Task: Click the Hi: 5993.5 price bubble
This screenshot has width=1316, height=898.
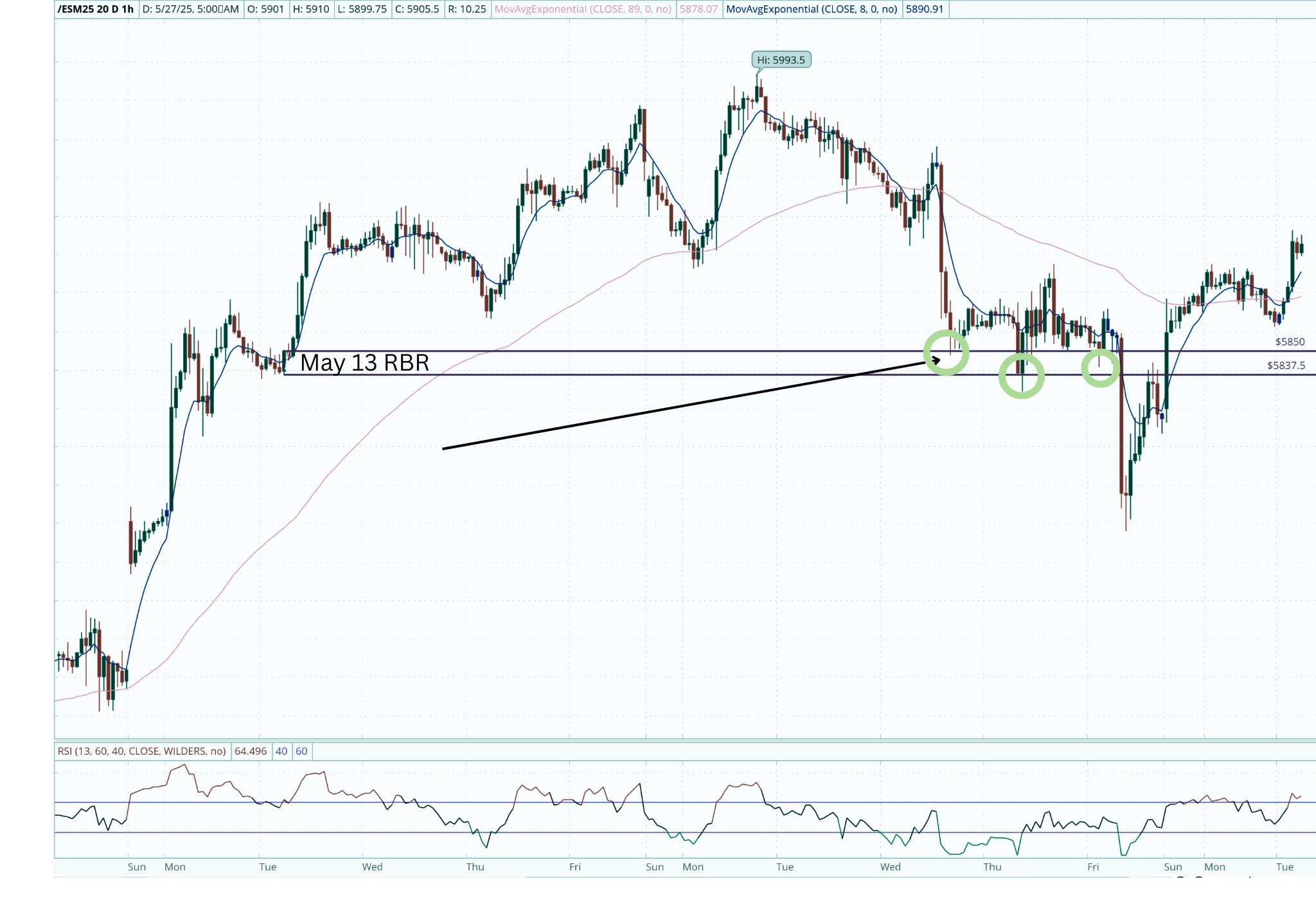Action: [x=781, y=60]
